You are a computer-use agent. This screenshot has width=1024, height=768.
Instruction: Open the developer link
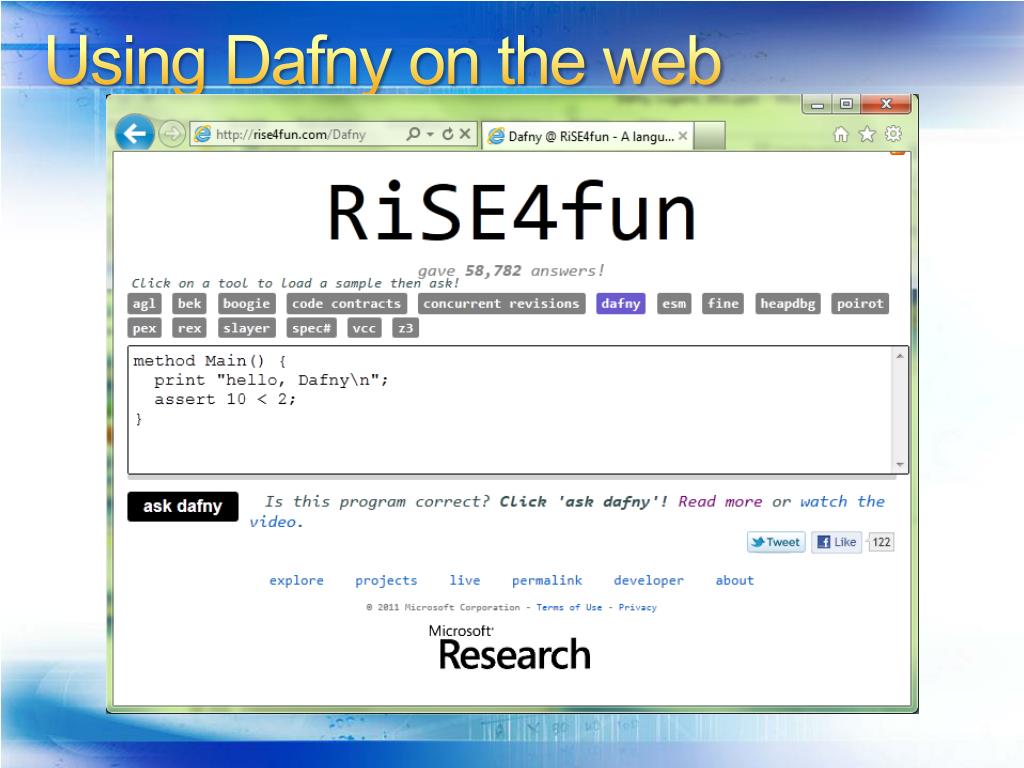tap(648, 580)
